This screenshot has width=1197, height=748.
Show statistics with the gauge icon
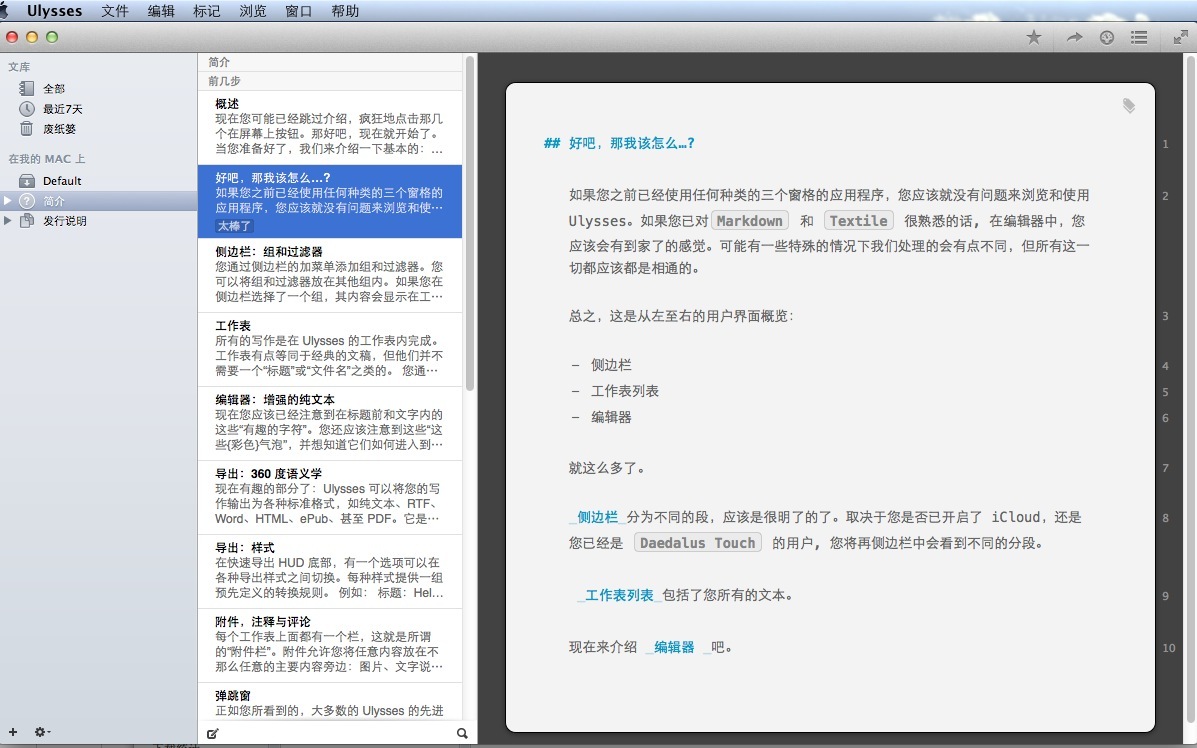(x=1107, y=37)
